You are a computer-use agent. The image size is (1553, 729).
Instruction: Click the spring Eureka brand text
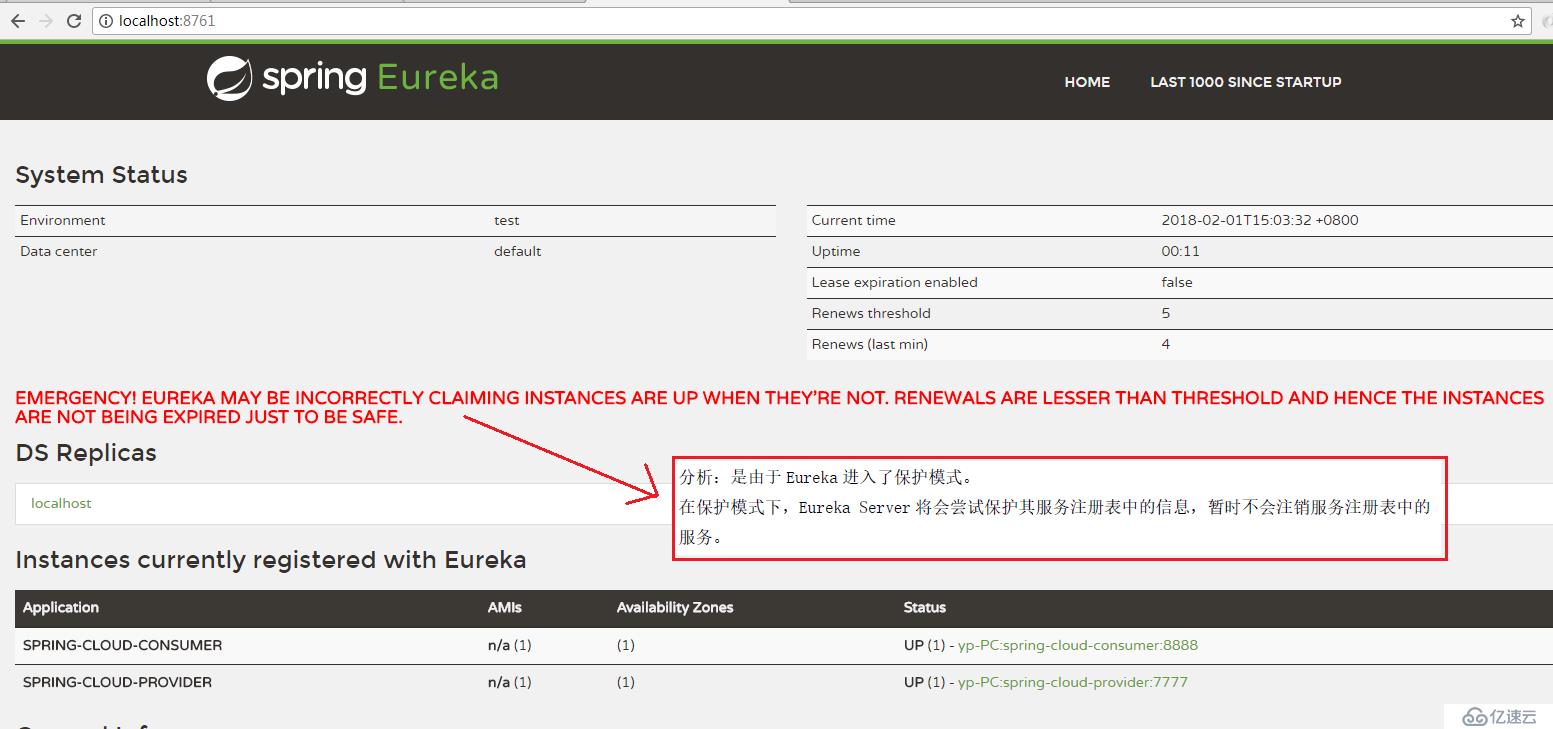pos(380,78)
